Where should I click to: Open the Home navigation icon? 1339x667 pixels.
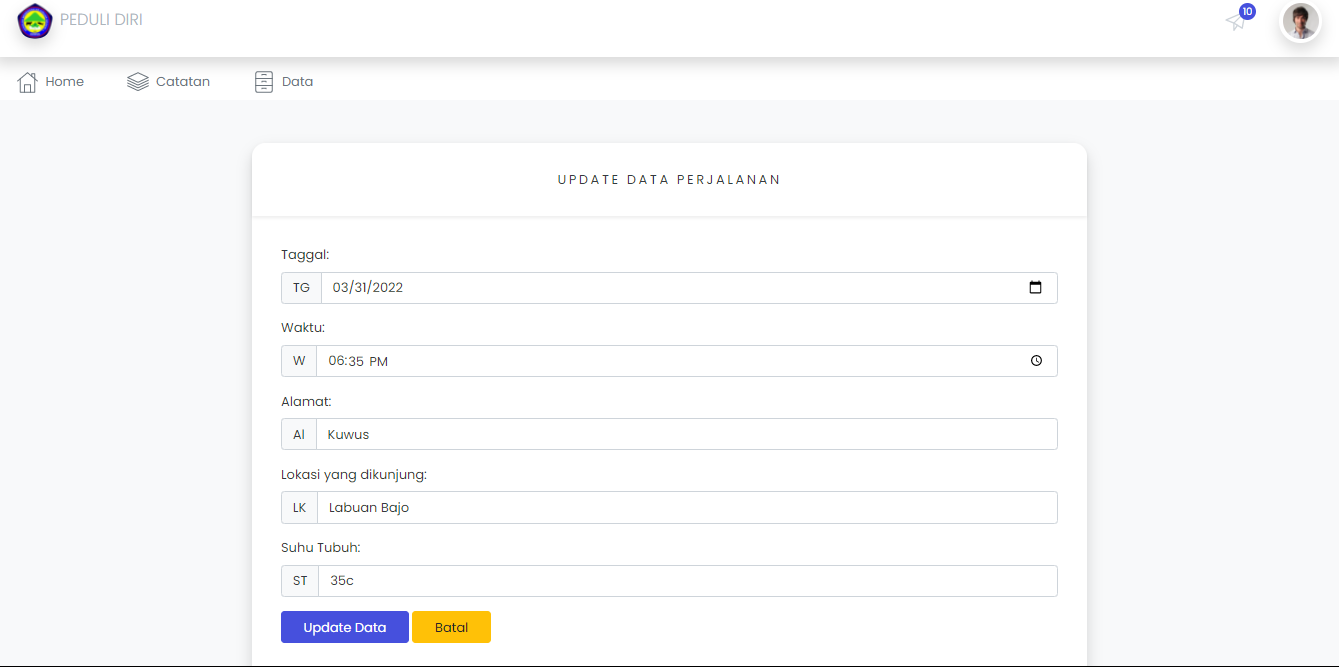pos(27,81)
